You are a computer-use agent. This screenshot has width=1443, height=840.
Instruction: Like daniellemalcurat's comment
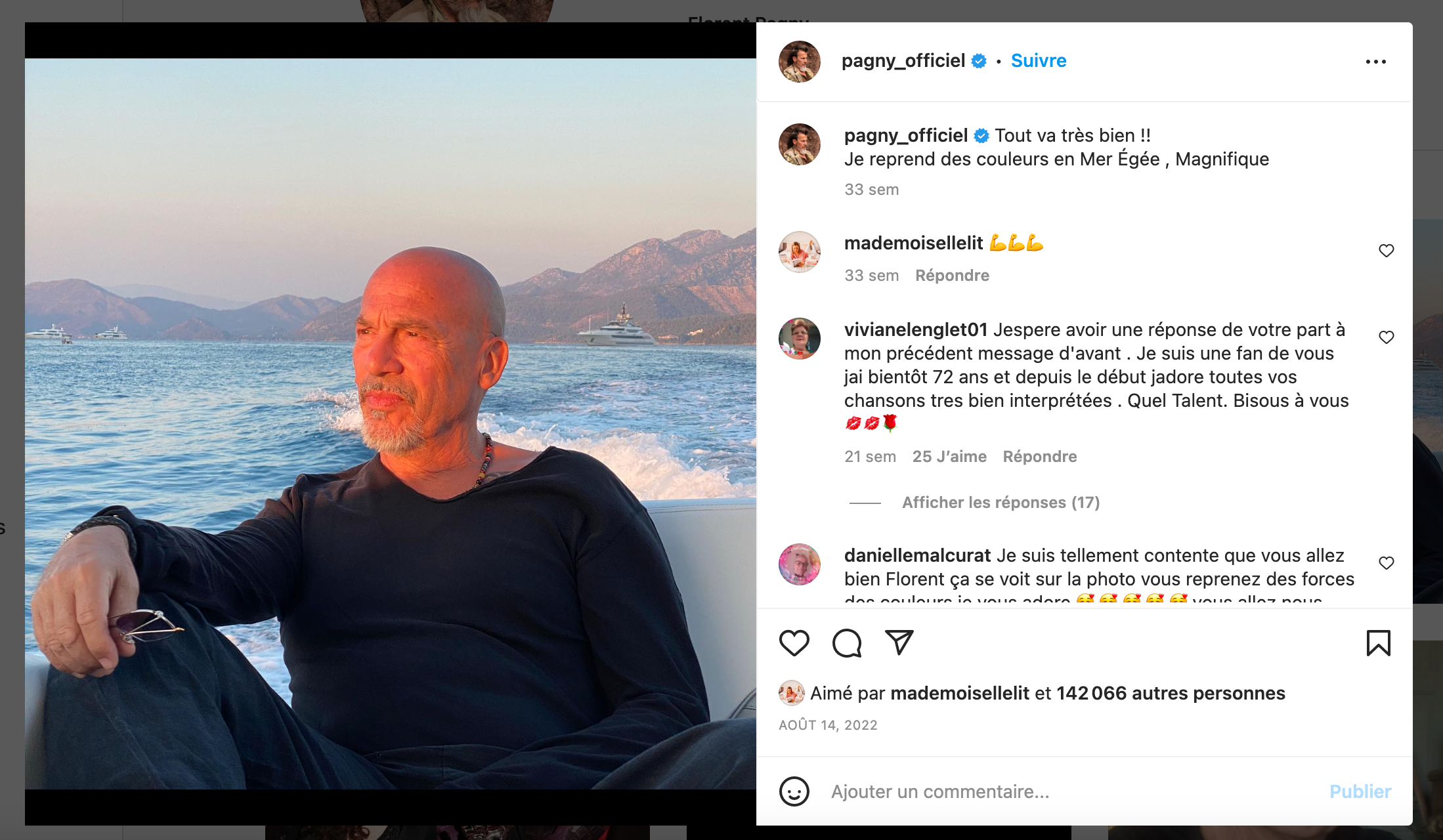click(1386, 563)
